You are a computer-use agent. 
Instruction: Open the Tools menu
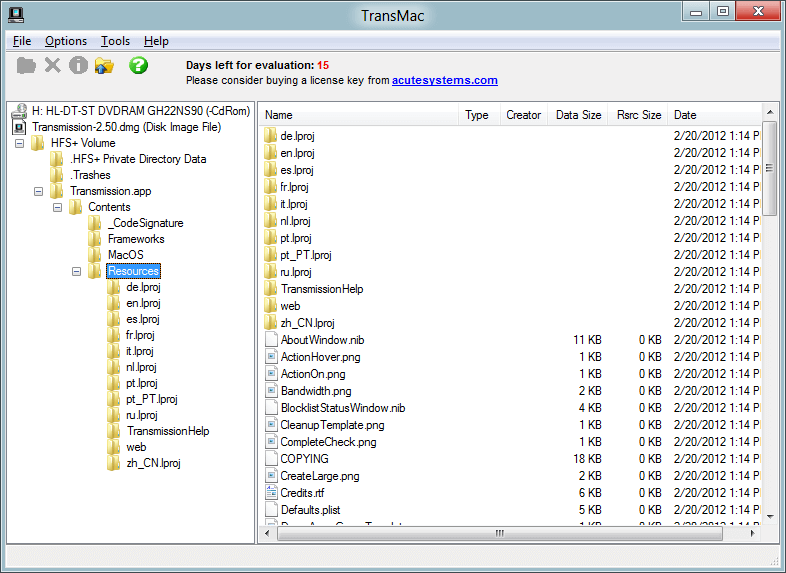pos(115,41)
